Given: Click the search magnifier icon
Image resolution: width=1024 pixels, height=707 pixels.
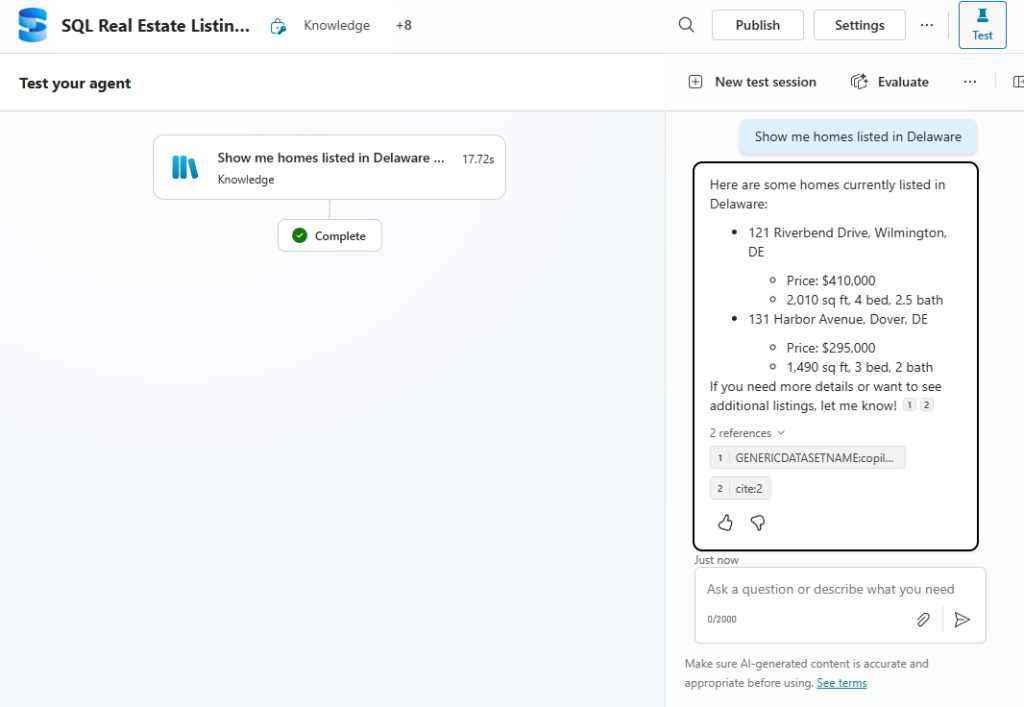Looking at the screenshot, I should (686, 25).
